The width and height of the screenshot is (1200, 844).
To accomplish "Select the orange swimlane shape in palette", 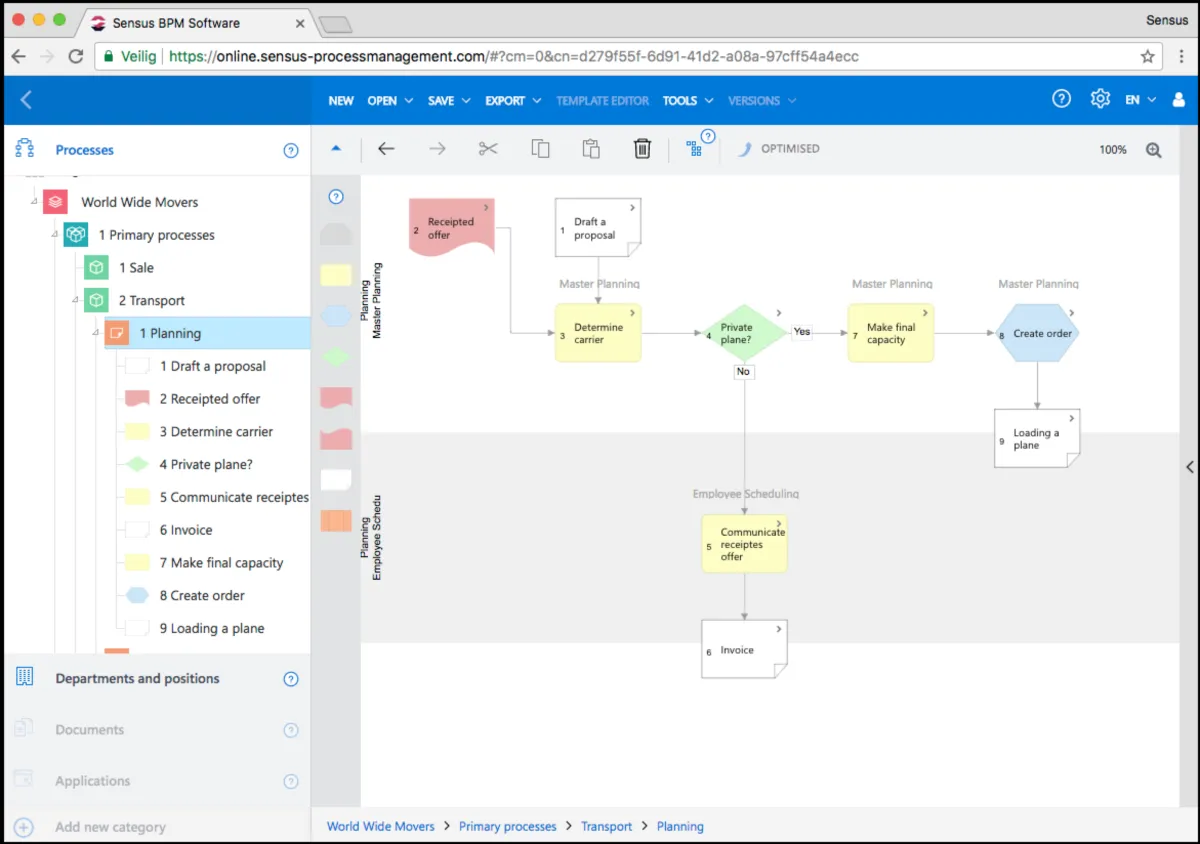I will tap(336, 520).
